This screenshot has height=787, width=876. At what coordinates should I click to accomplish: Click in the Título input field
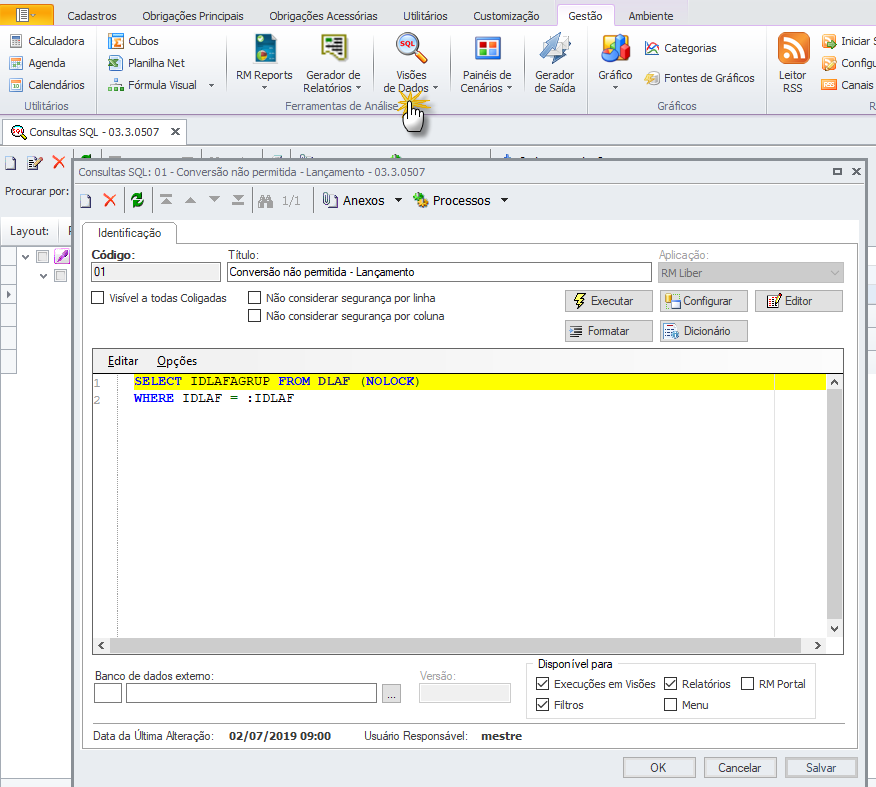(439, 272)
